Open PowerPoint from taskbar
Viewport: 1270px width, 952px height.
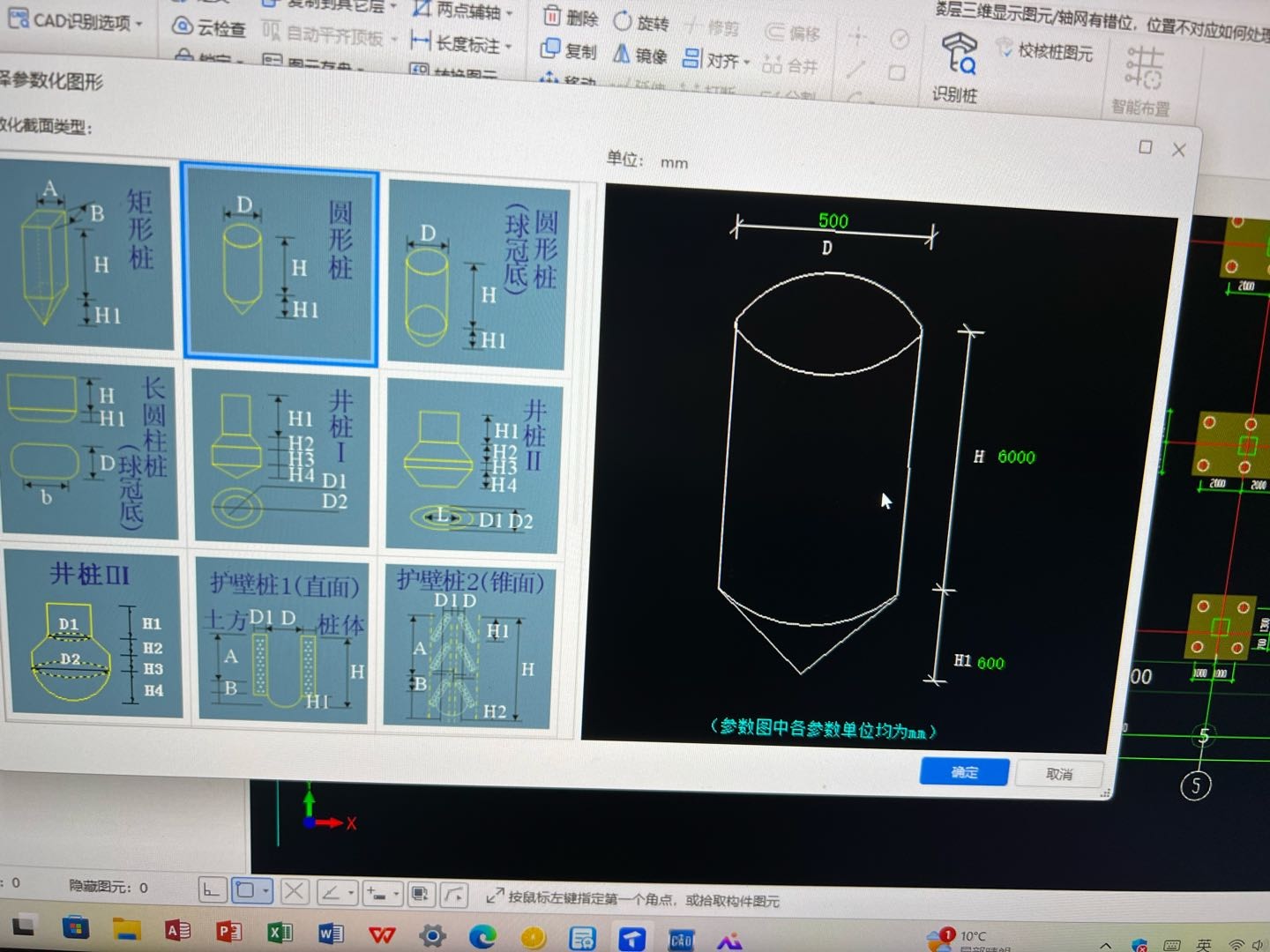pyautogui.click(x=228, y=932)
